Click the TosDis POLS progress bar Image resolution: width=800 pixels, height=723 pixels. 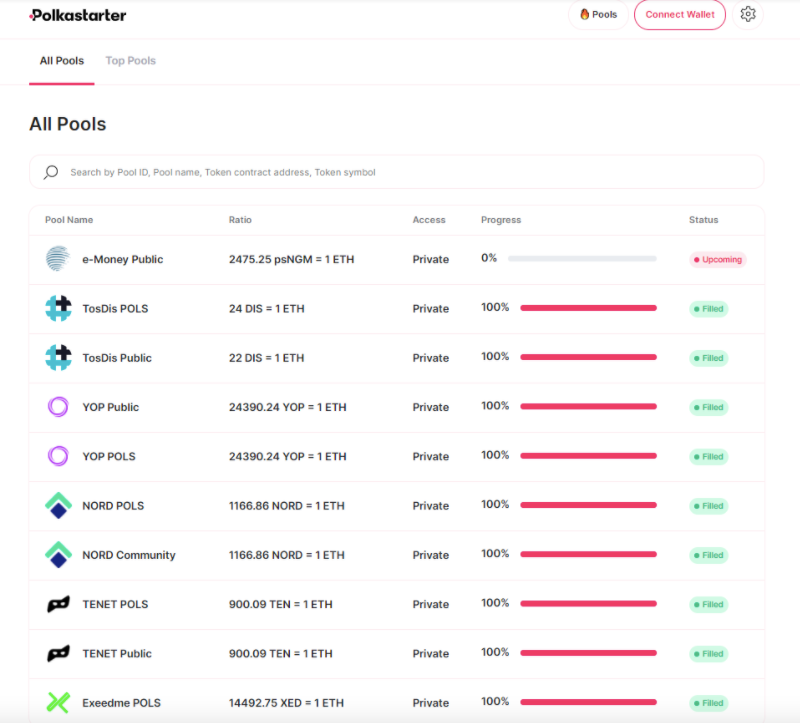point(588,308)
